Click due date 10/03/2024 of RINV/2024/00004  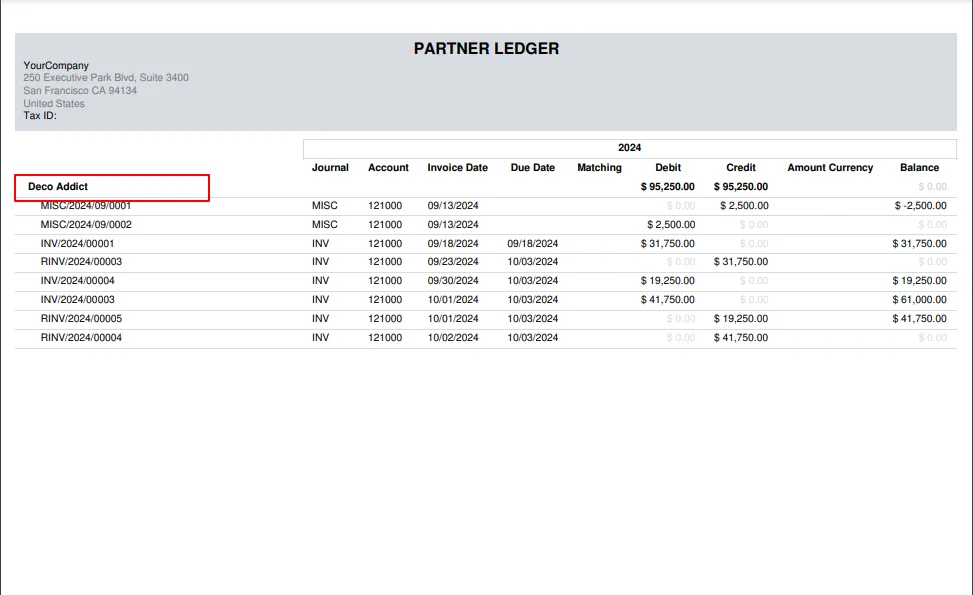[532, 338]
